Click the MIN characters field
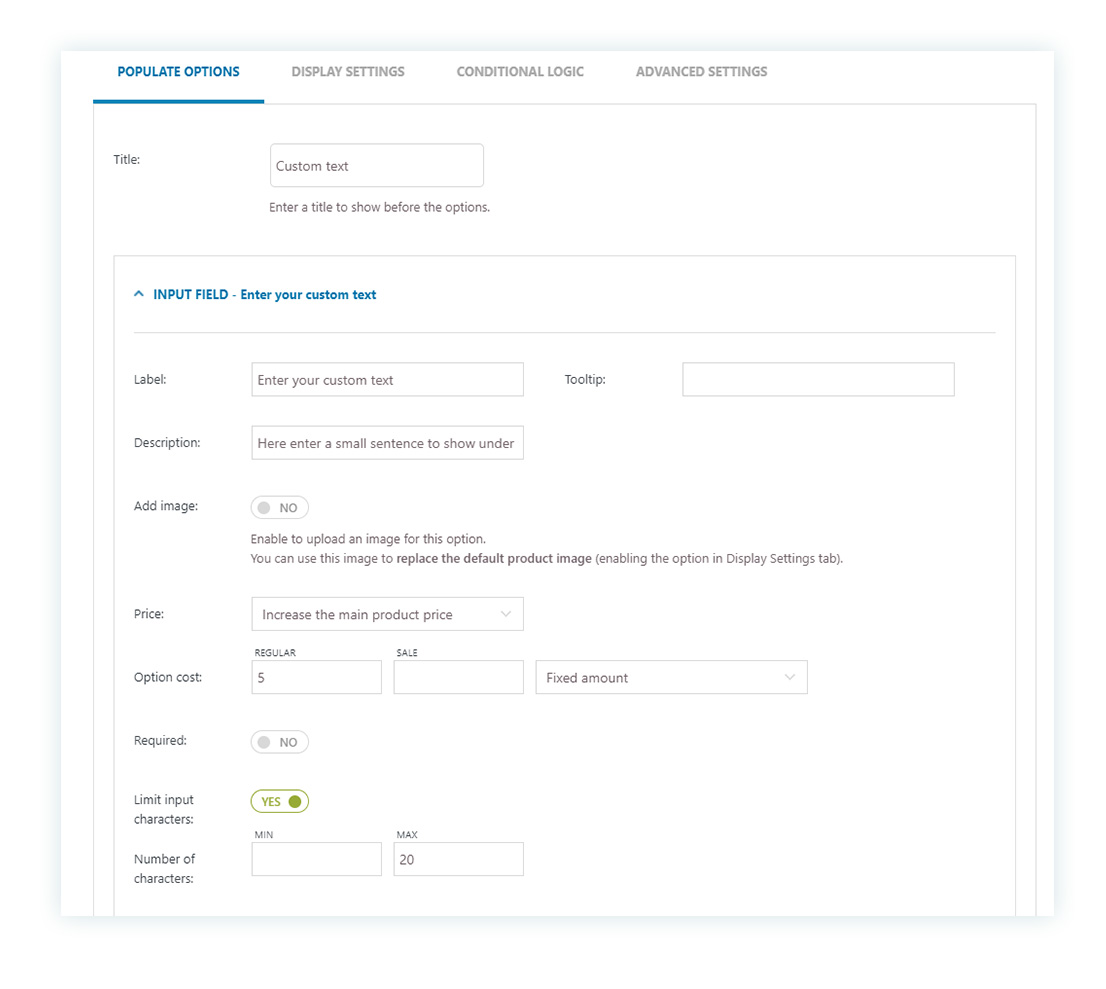The image size is (1106, 989). (x=316, y=858)
